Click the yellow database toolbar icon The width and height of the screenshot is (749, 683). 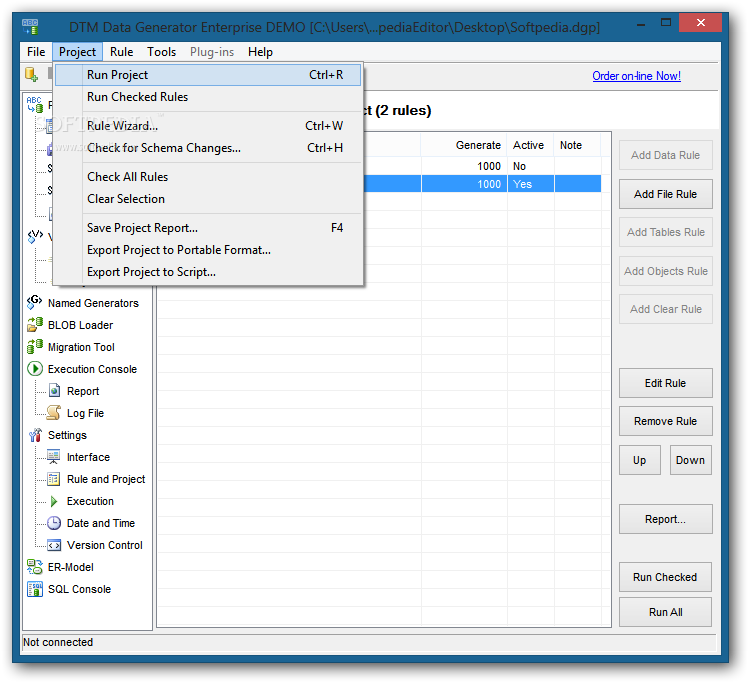(x=32, y=75)
